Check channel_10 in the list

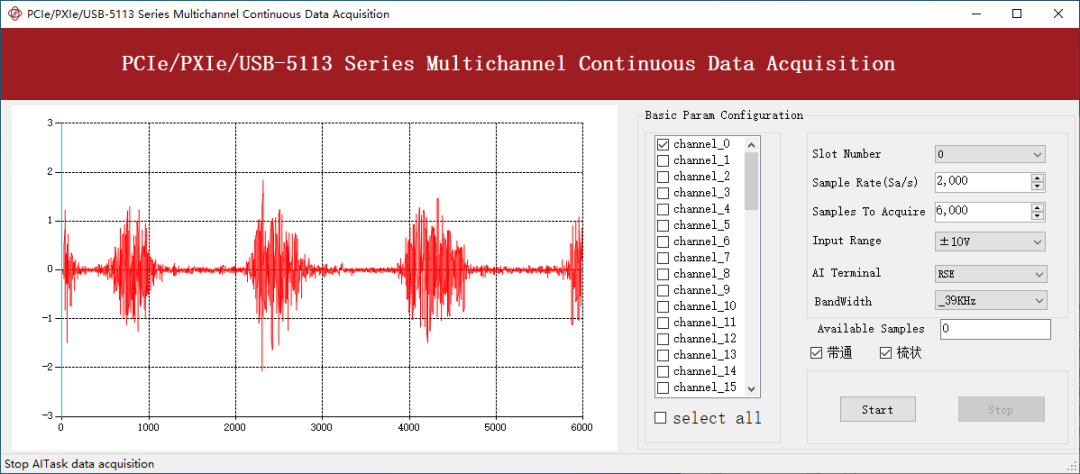pyautogui.click(x=663, y=307)
